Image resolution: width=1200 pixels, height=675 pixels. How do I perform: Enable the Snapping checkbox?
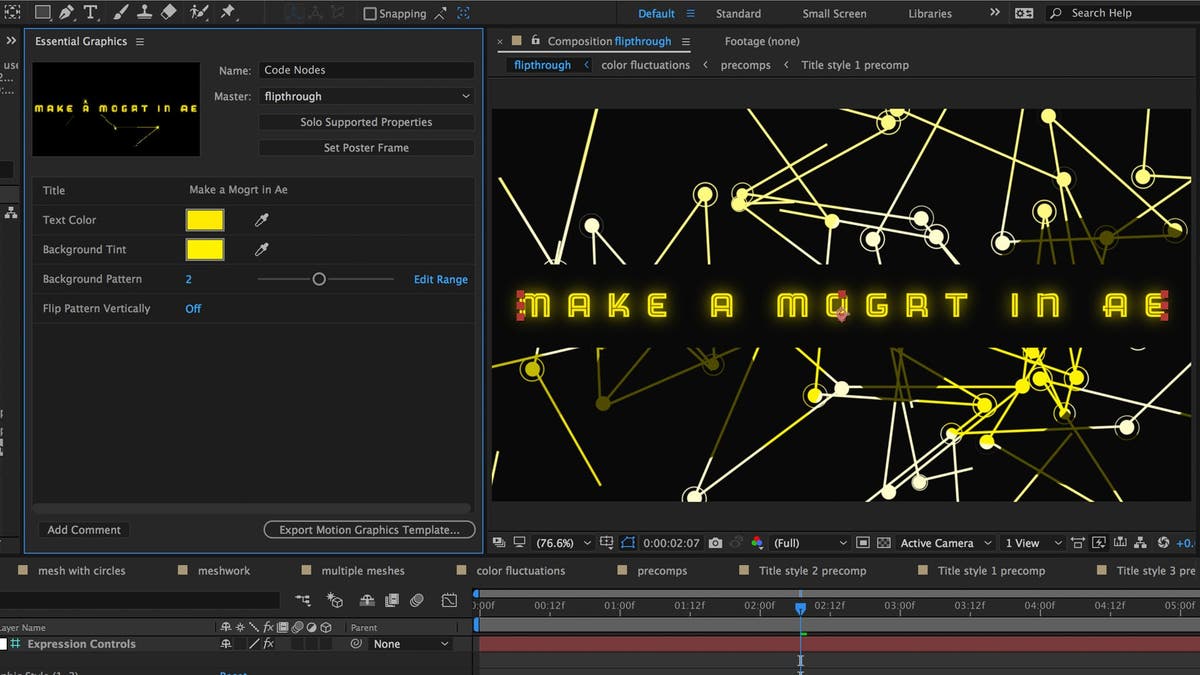[x=370, y=14]
